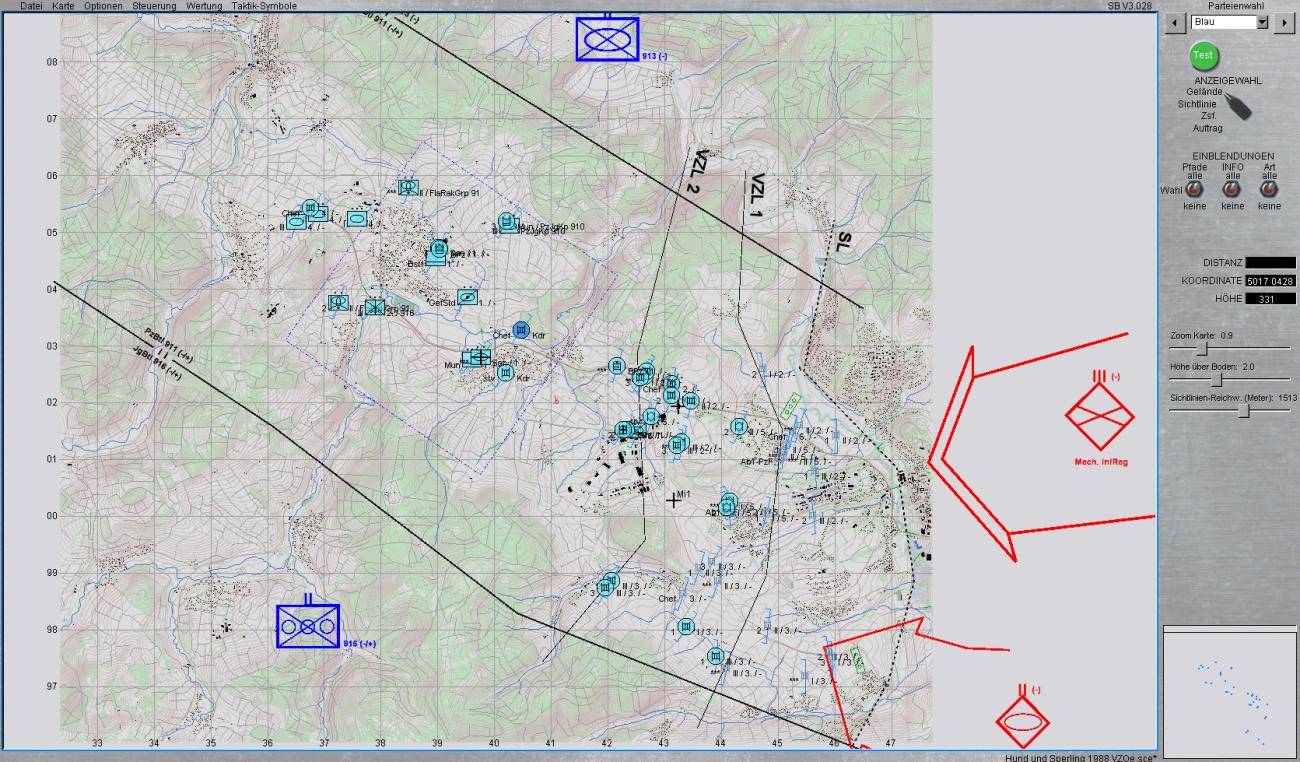1300x762 pixels.
Task: Turn the Pfade display knob
Action: [1195, 189]
